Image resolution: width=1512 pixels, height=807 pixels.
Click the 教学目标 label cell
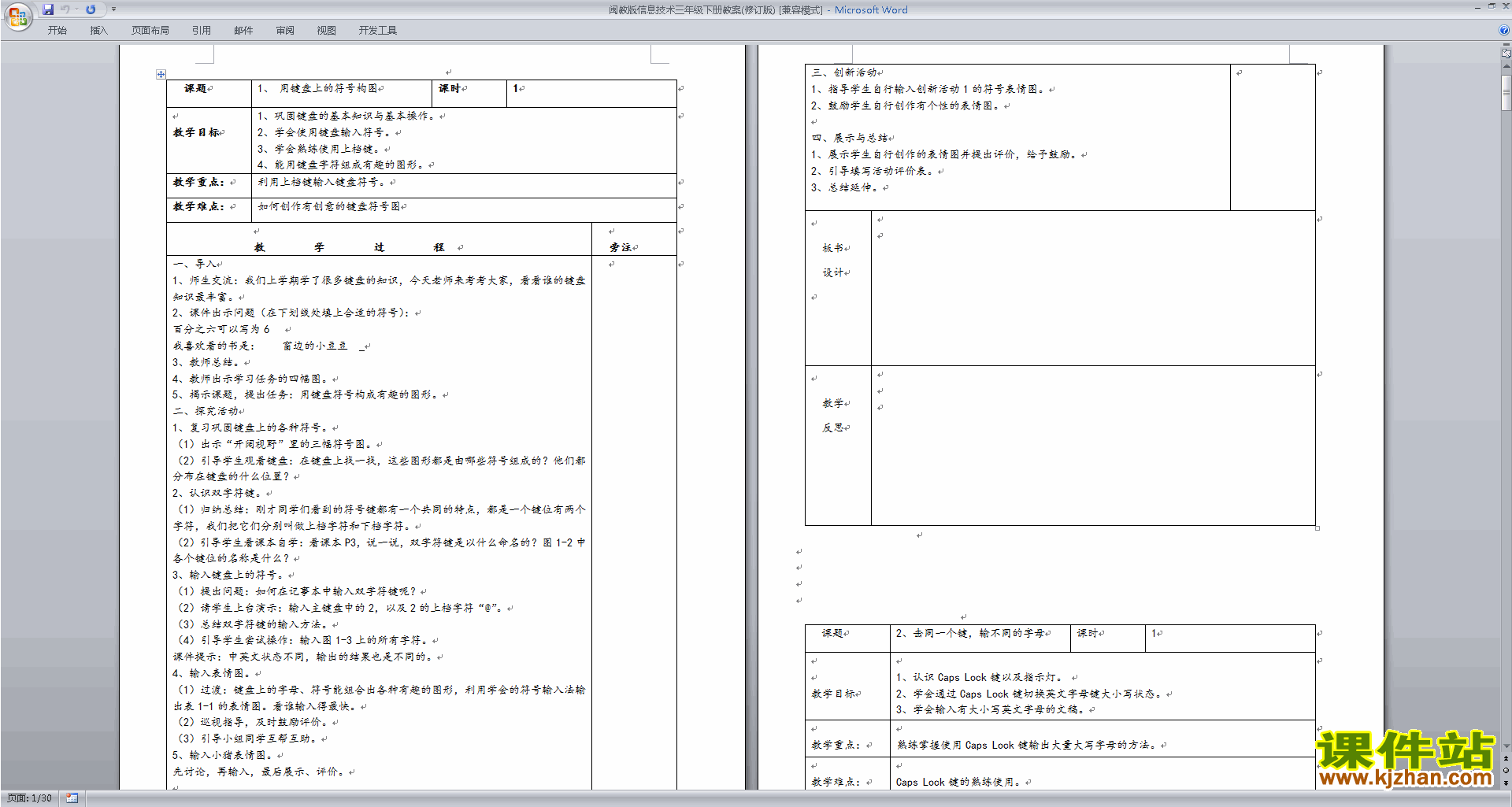pyautogui.click(x=209, y=140)
